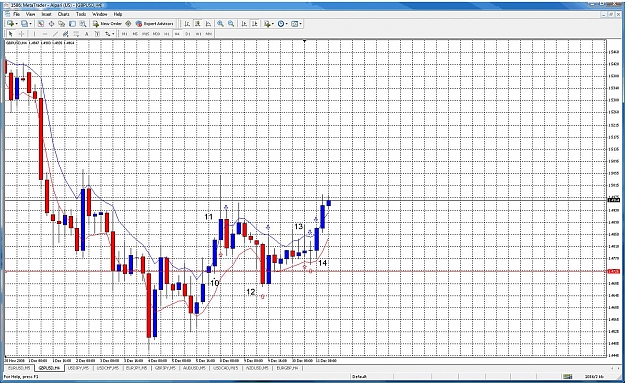Click the Indicators list toolbar icon
The image size is (625, 383).
tap(267, 24)
